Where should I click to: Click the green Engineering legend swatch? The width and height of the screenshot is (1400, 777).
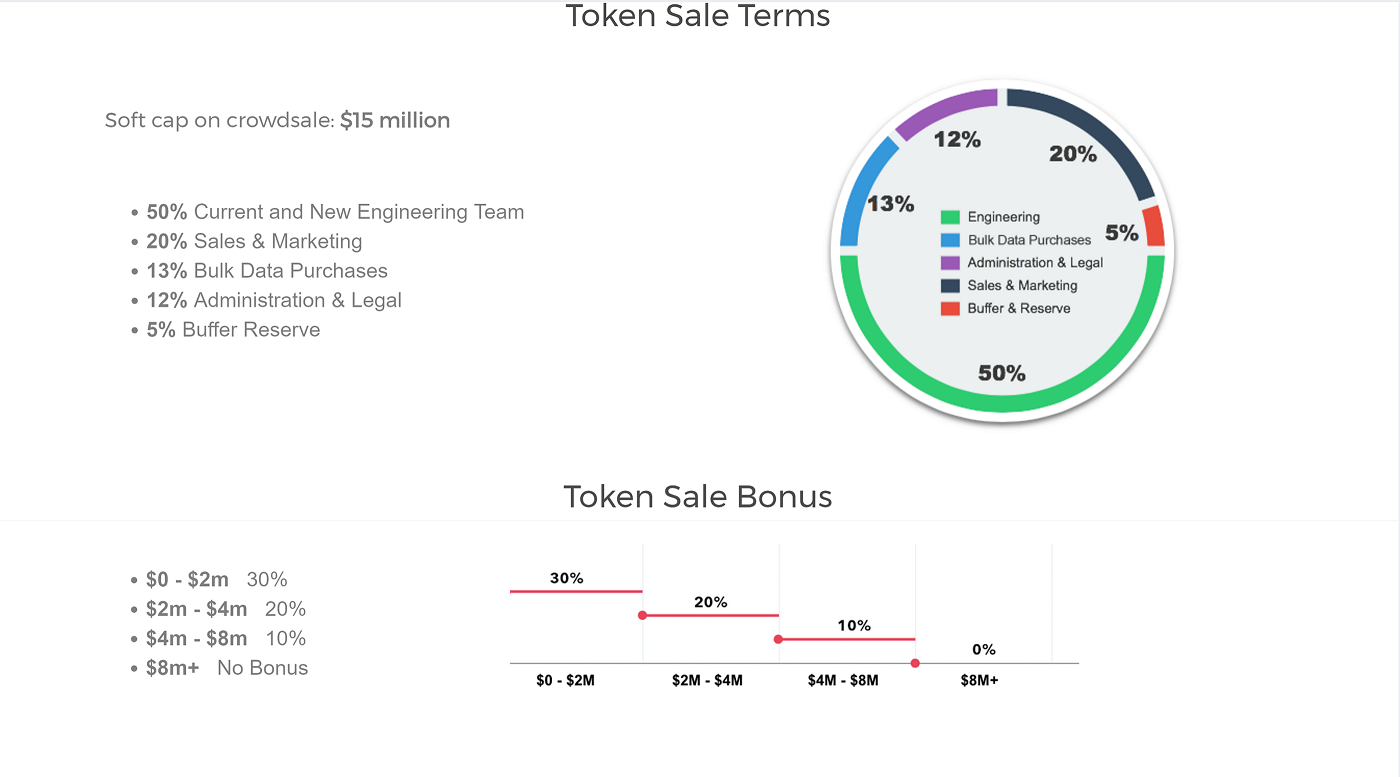coord(950,217)
